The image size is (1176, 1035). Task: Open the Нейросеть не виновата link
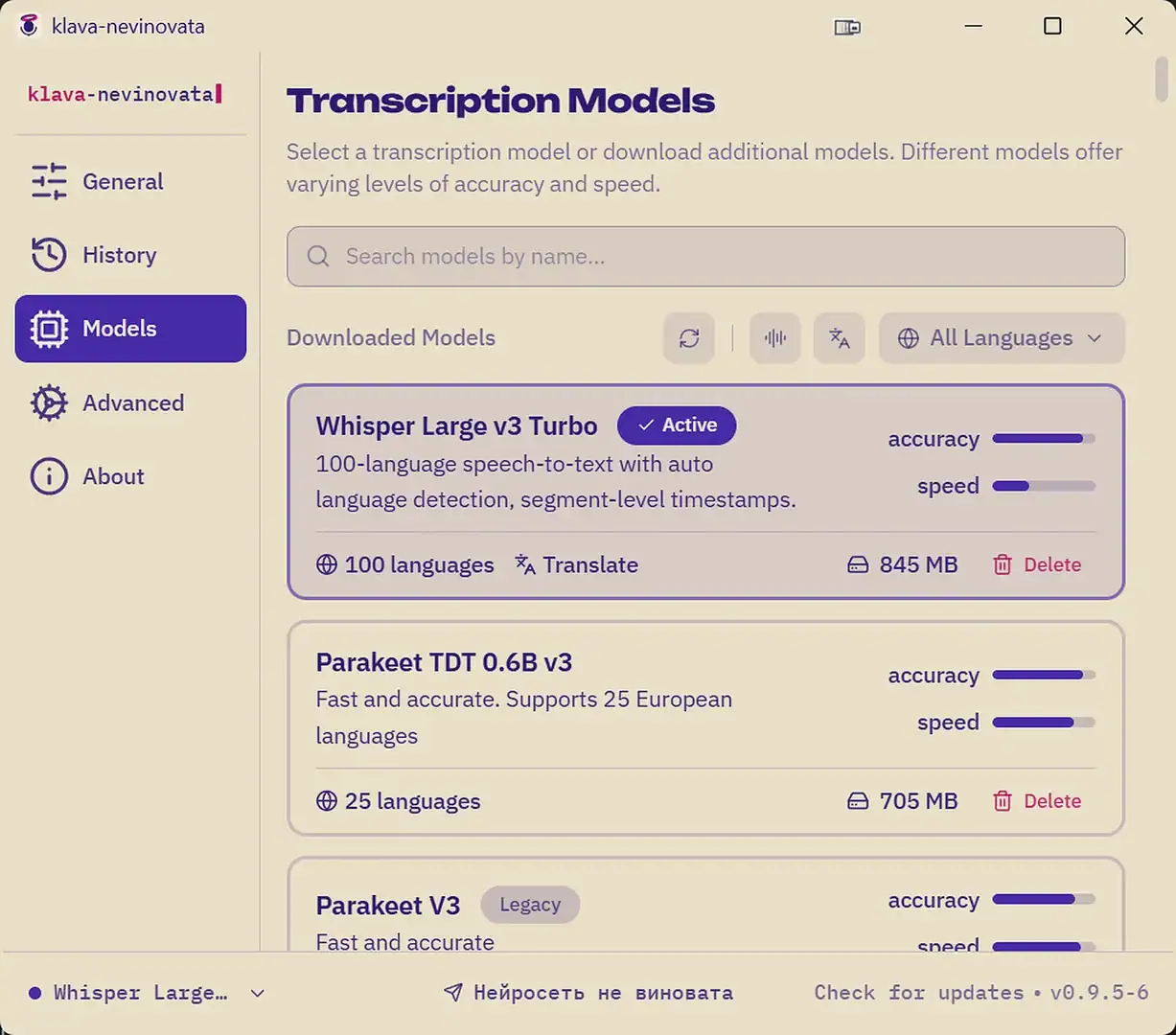(588, 993)
